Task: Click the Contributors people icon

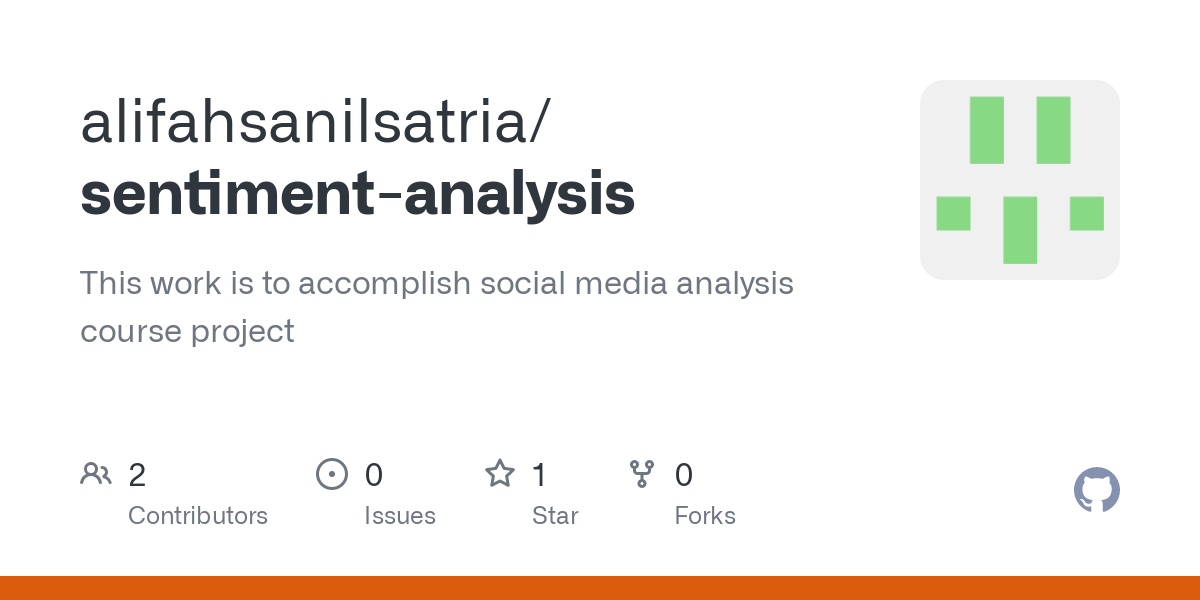Action: (96, 473)
